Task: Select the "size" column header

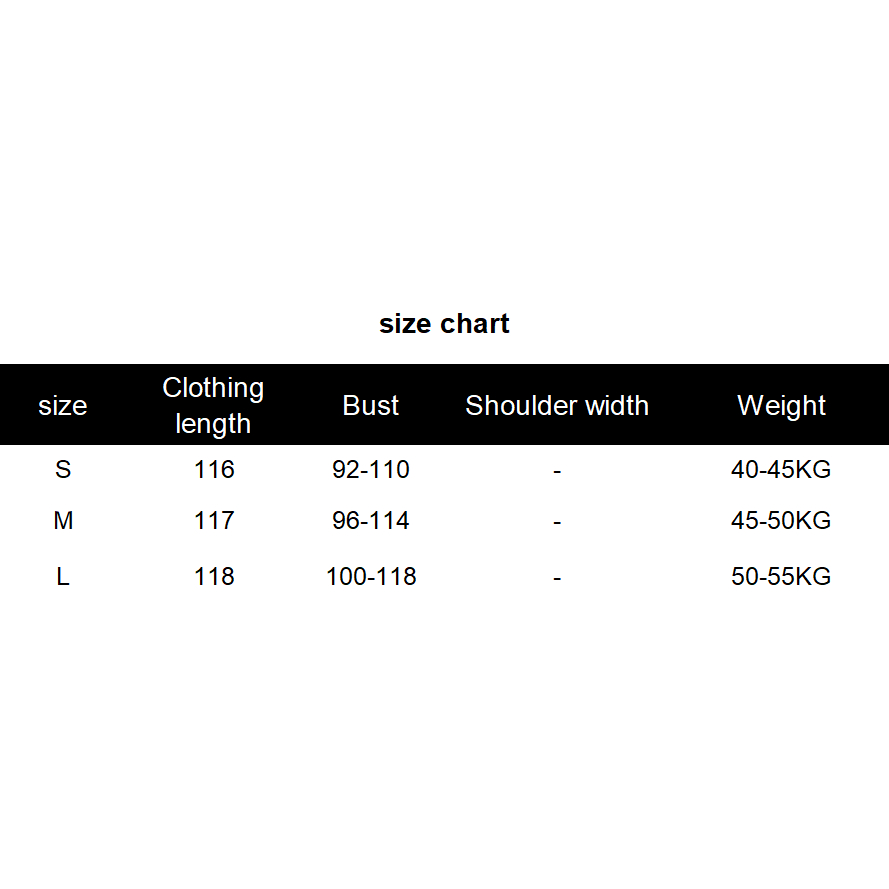Action: pyautogui.click(x=62, y=406)
